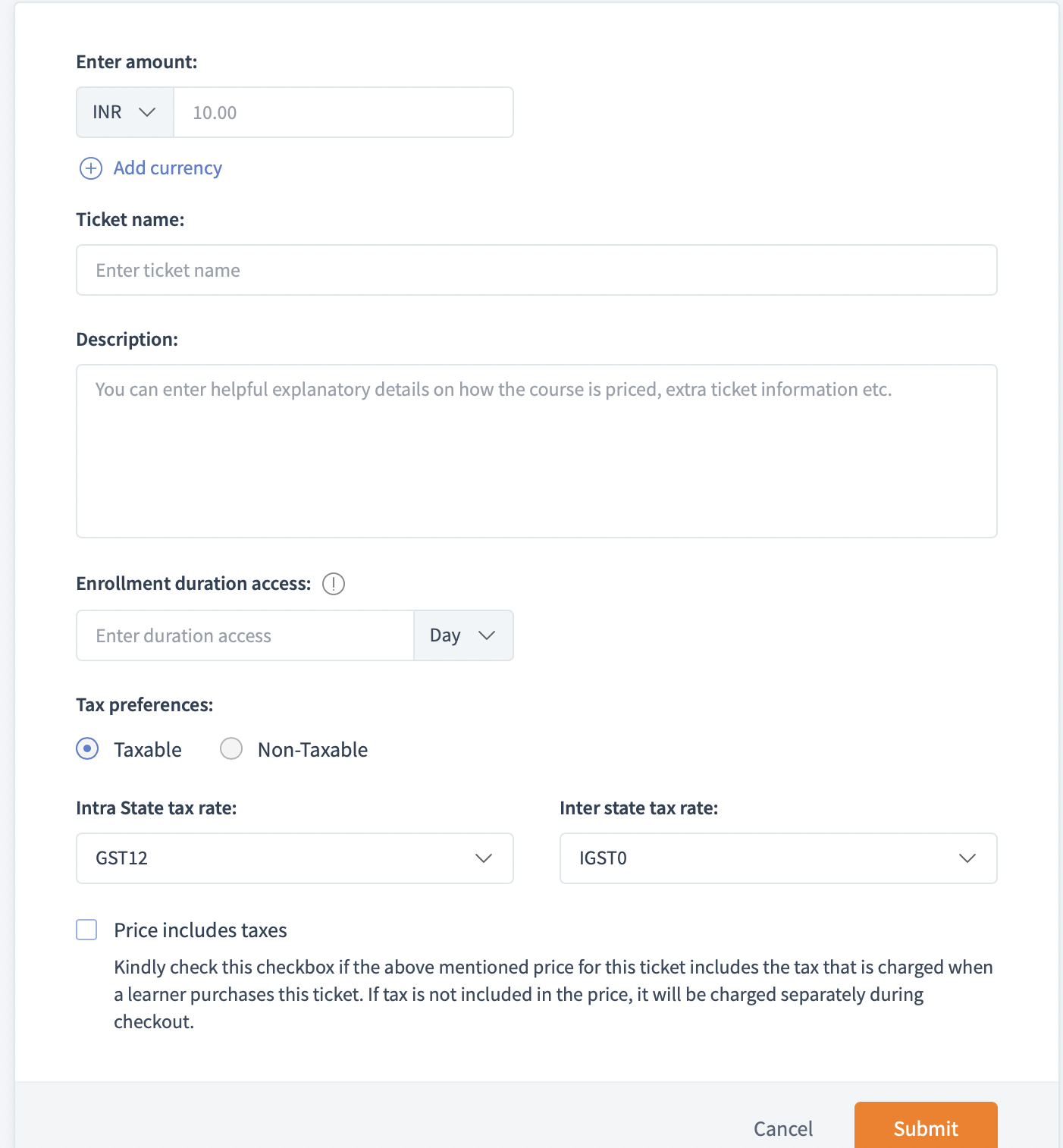
Task: Click the orange Submit button
Action: pyautogui.click(x=926, y=1125)
